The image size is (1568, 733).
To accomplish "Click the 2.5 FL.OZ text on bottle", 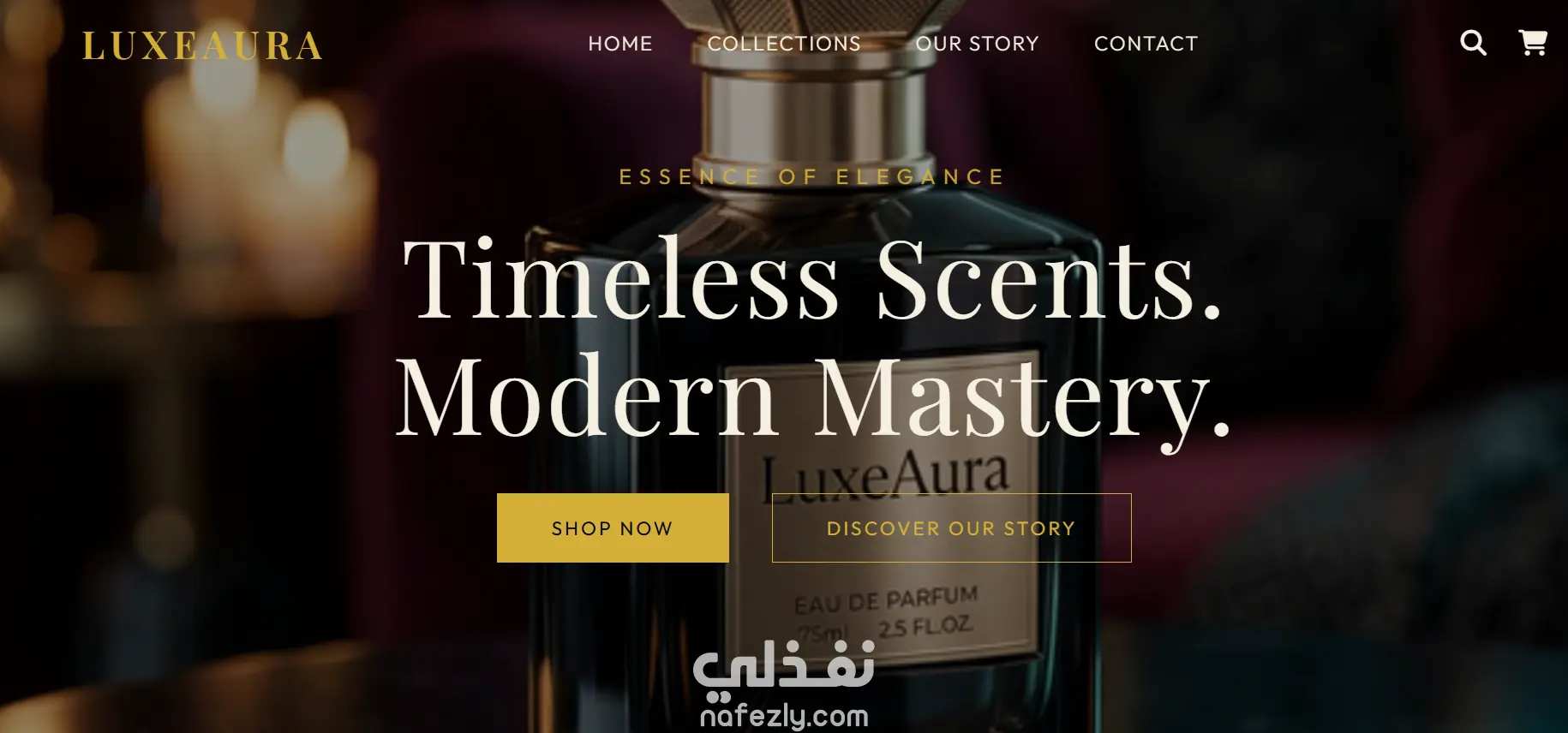I will pyautogui.click(x=925, y=628).
